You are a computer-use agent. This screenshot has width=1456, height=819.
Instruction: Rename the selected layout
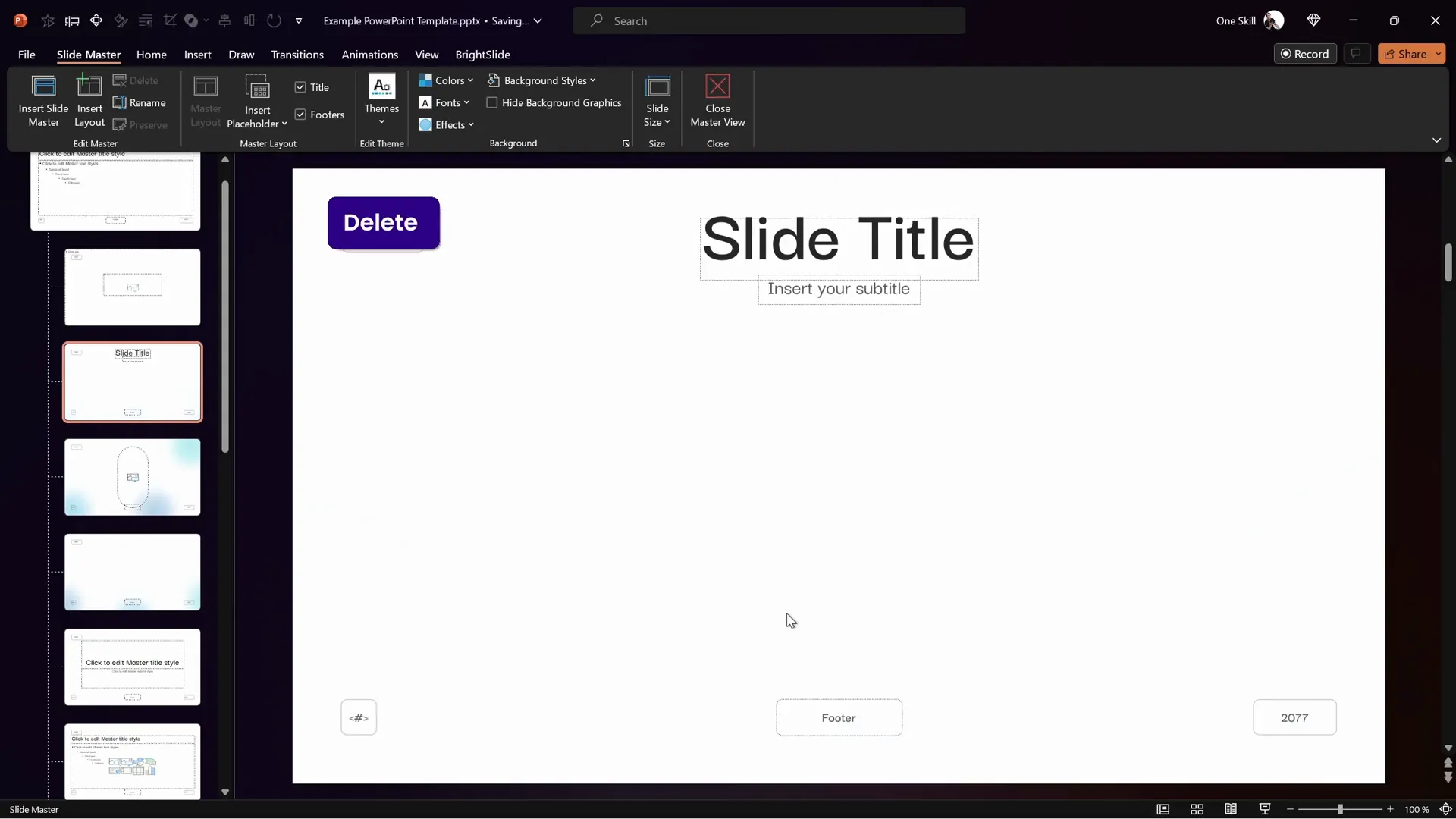[x=140, y=102]
